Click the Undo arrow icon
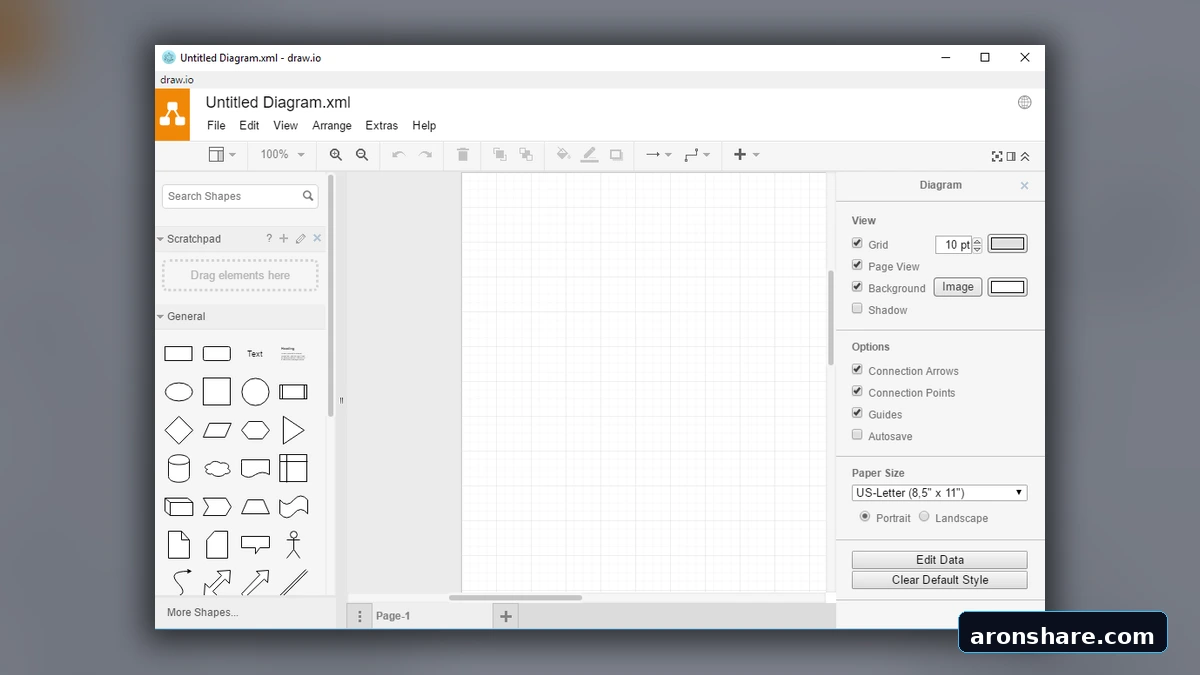 tap(398, 155)
